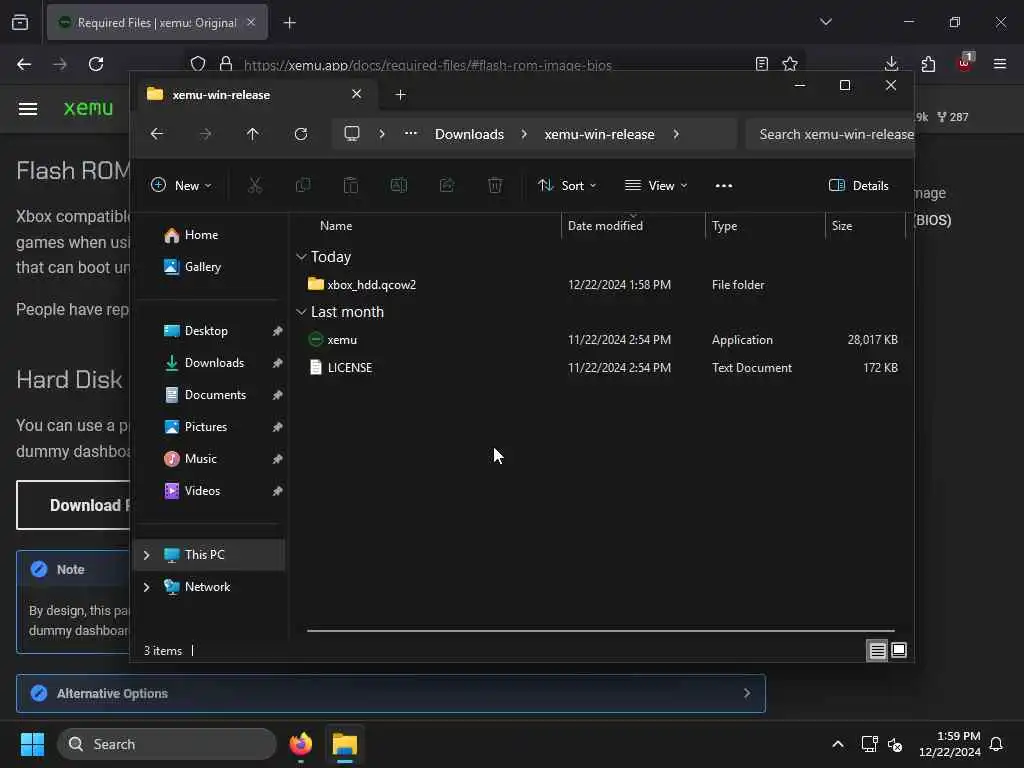Open Windows Start menu
Screen dimensions: 1024x768
coord(33,744)
